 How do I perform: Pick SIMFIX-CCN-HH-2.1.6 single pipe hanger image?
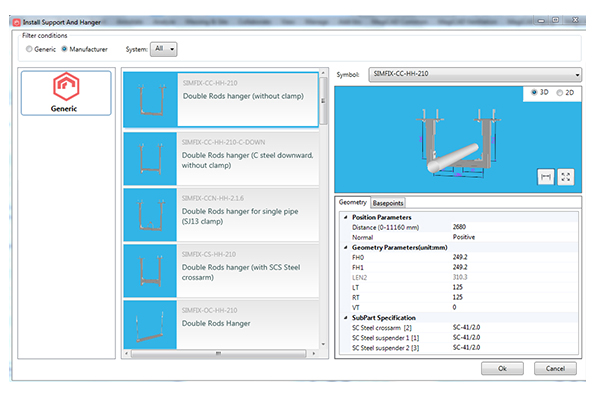[x=150, y=215]
